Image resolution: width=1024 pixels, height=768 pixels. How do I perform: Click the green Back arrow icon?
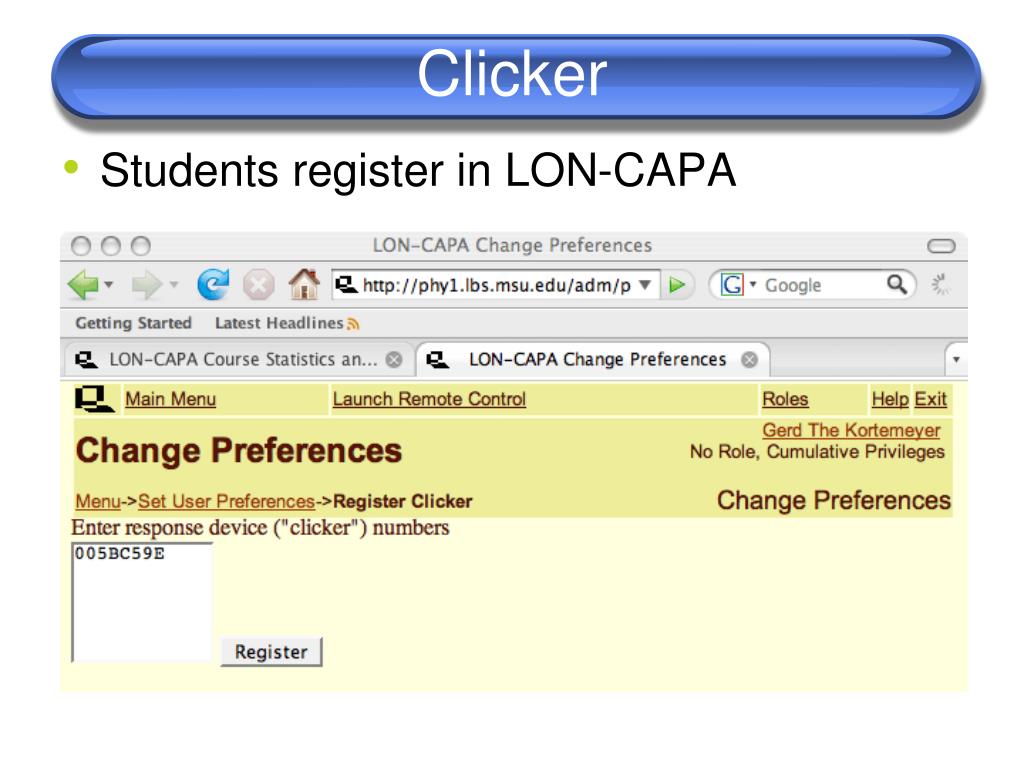[83, 285]
